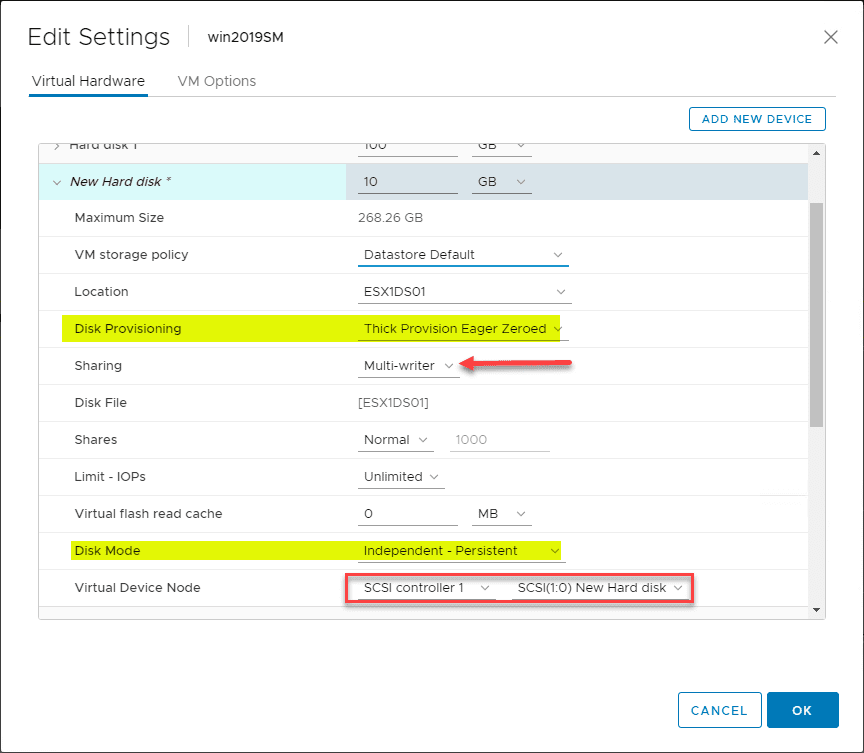Expand the Hard disk 1 row

56,146
